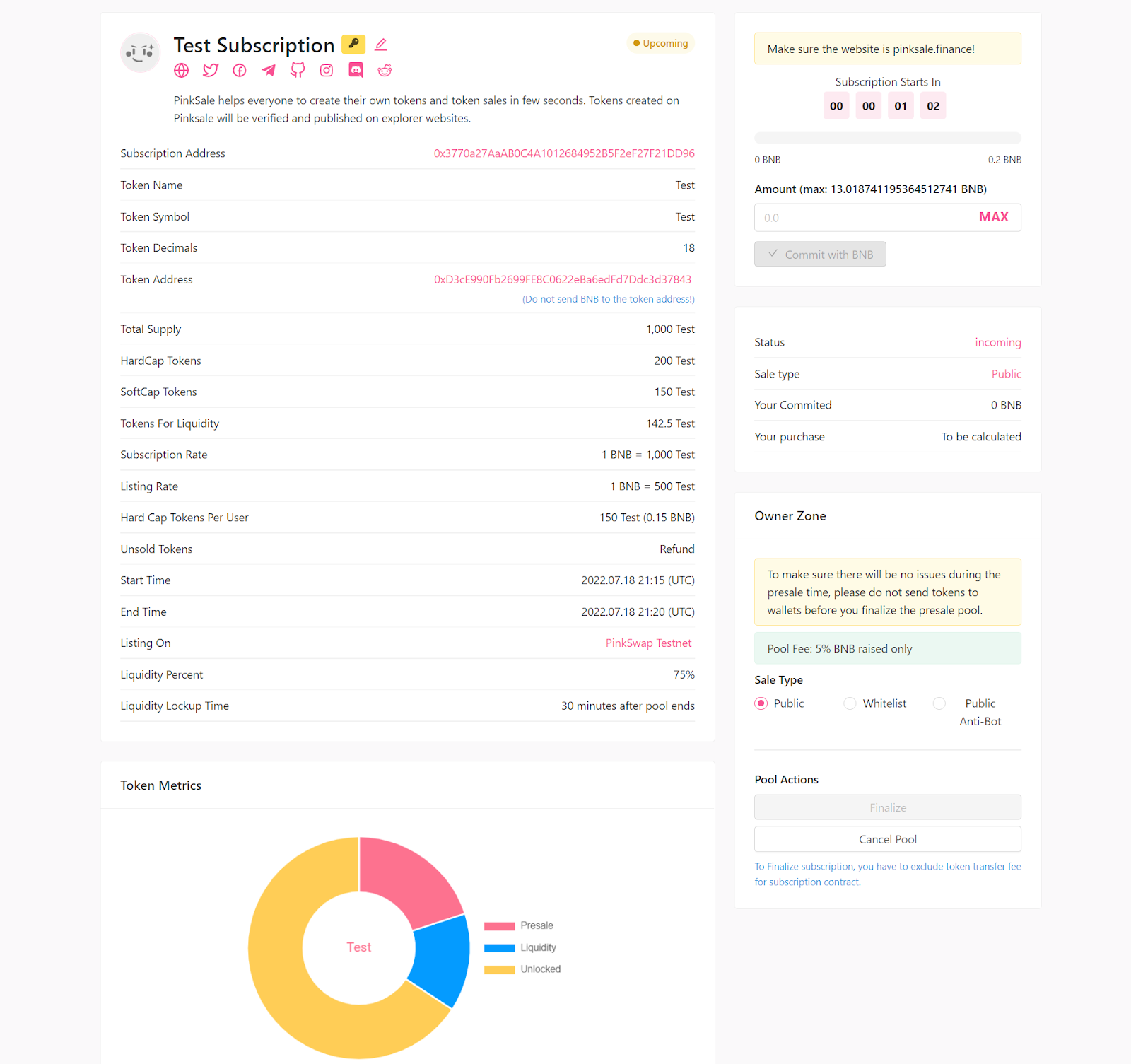
Task: Click the 'Refund' unsold tokens value
Action: [677, 549]
